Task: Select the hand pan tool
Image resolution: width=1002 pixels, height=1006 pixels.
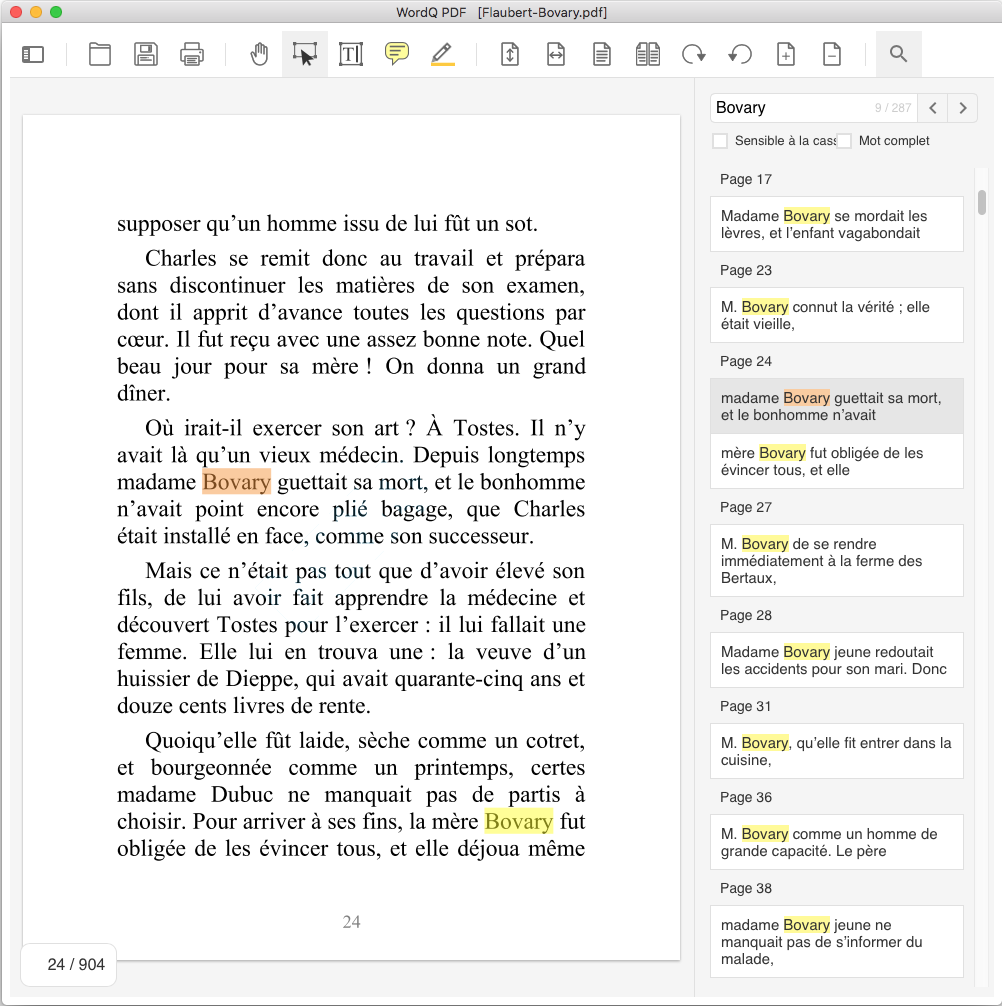Action: 259,55
